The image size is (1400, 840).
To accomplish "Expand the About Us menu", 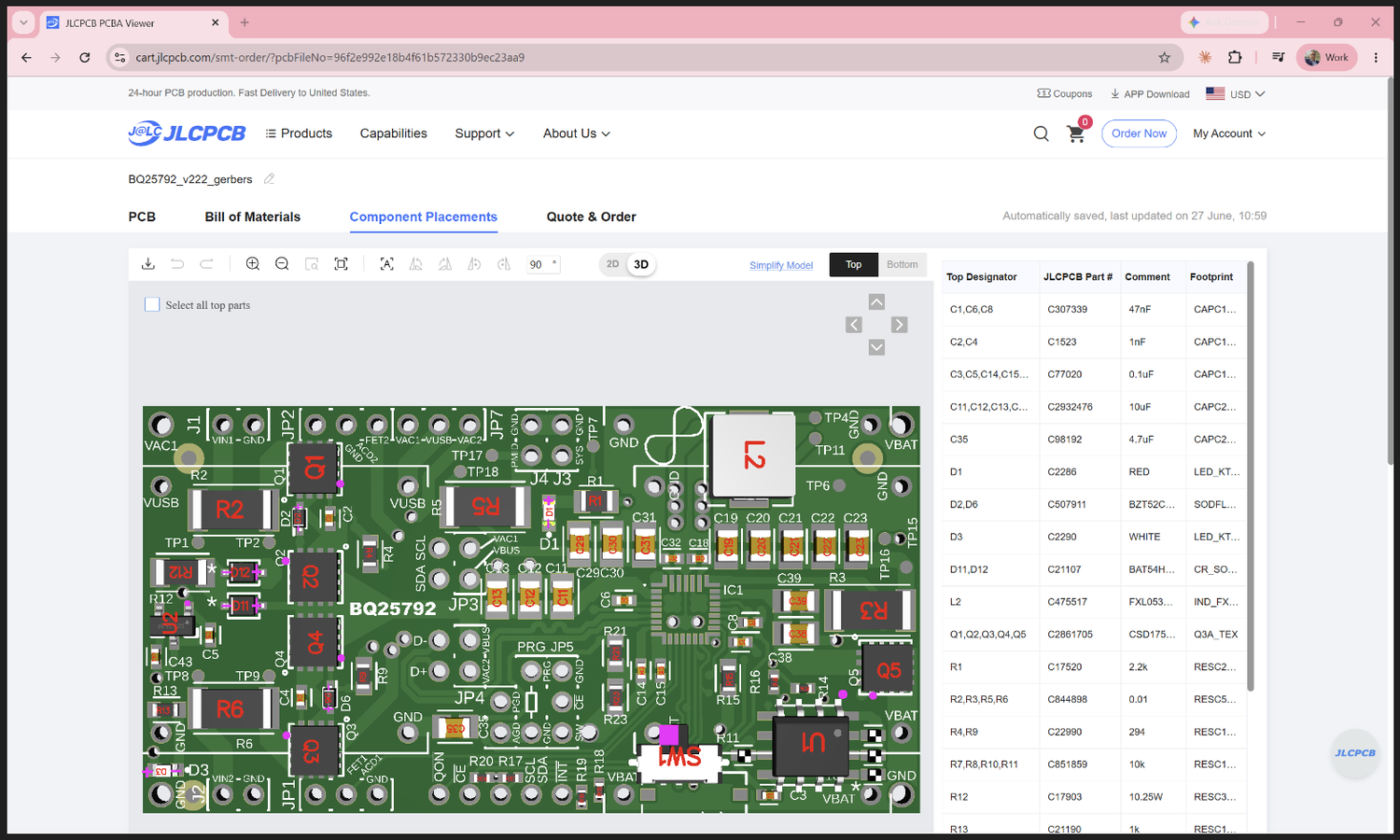I will (577, 133).
